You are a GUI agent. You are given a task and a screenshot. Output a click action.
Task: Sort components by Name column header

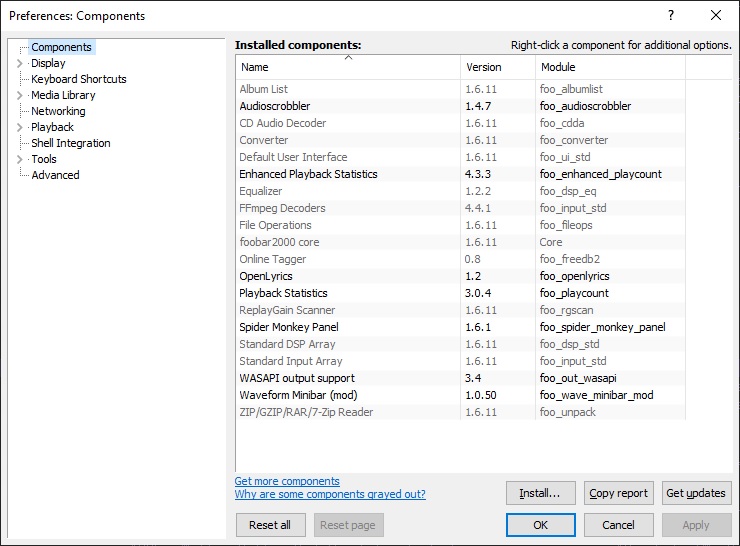click(347, 67)
